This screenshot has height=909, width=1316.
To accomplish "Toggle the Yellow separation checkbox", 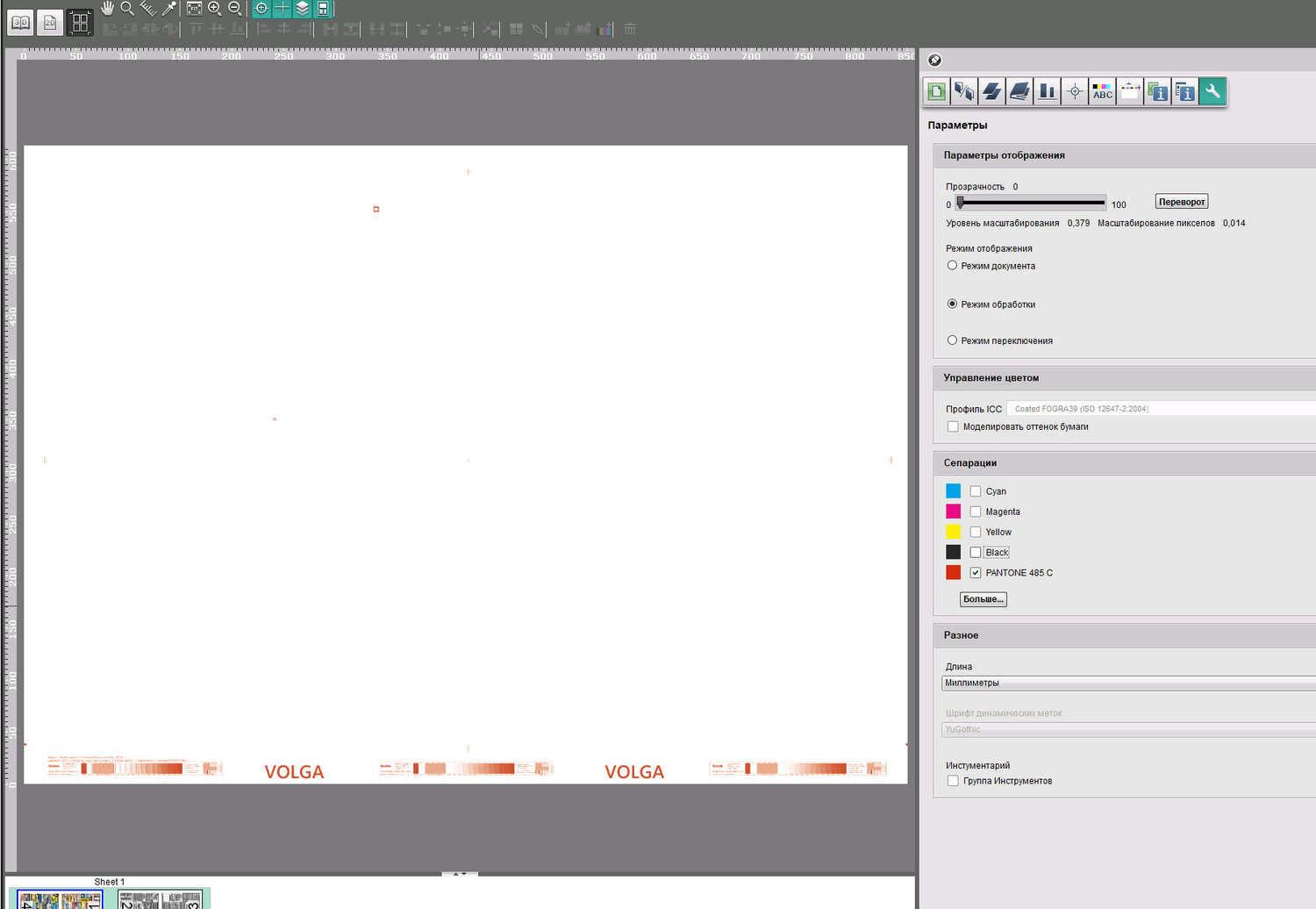I will pyautogui.click(x=976, y=532).
